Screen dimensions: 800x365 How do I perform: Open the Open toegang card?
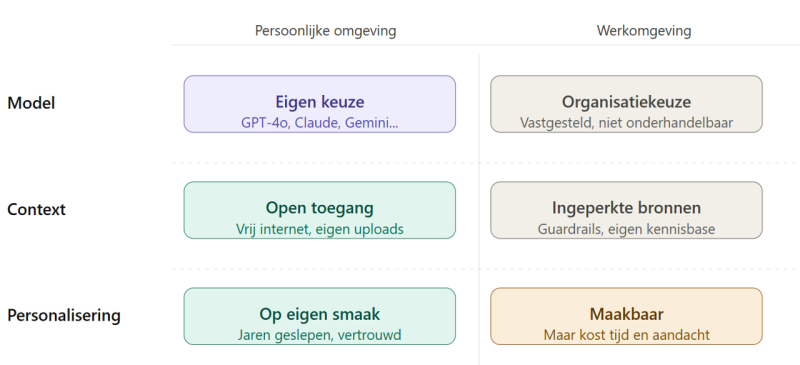pyautogui.click(x=319, y=210)
